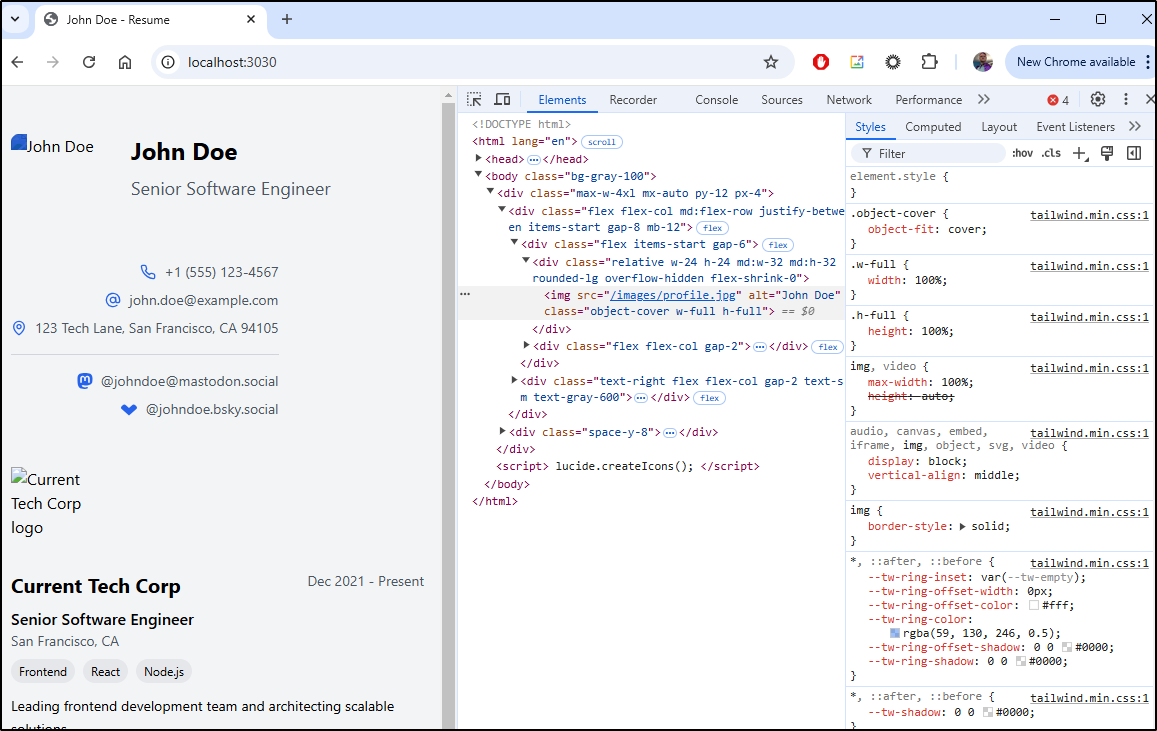This screenshot has width=1157, height=731.
Task: Add new style rule plus icon
Action: point(1080,153)
